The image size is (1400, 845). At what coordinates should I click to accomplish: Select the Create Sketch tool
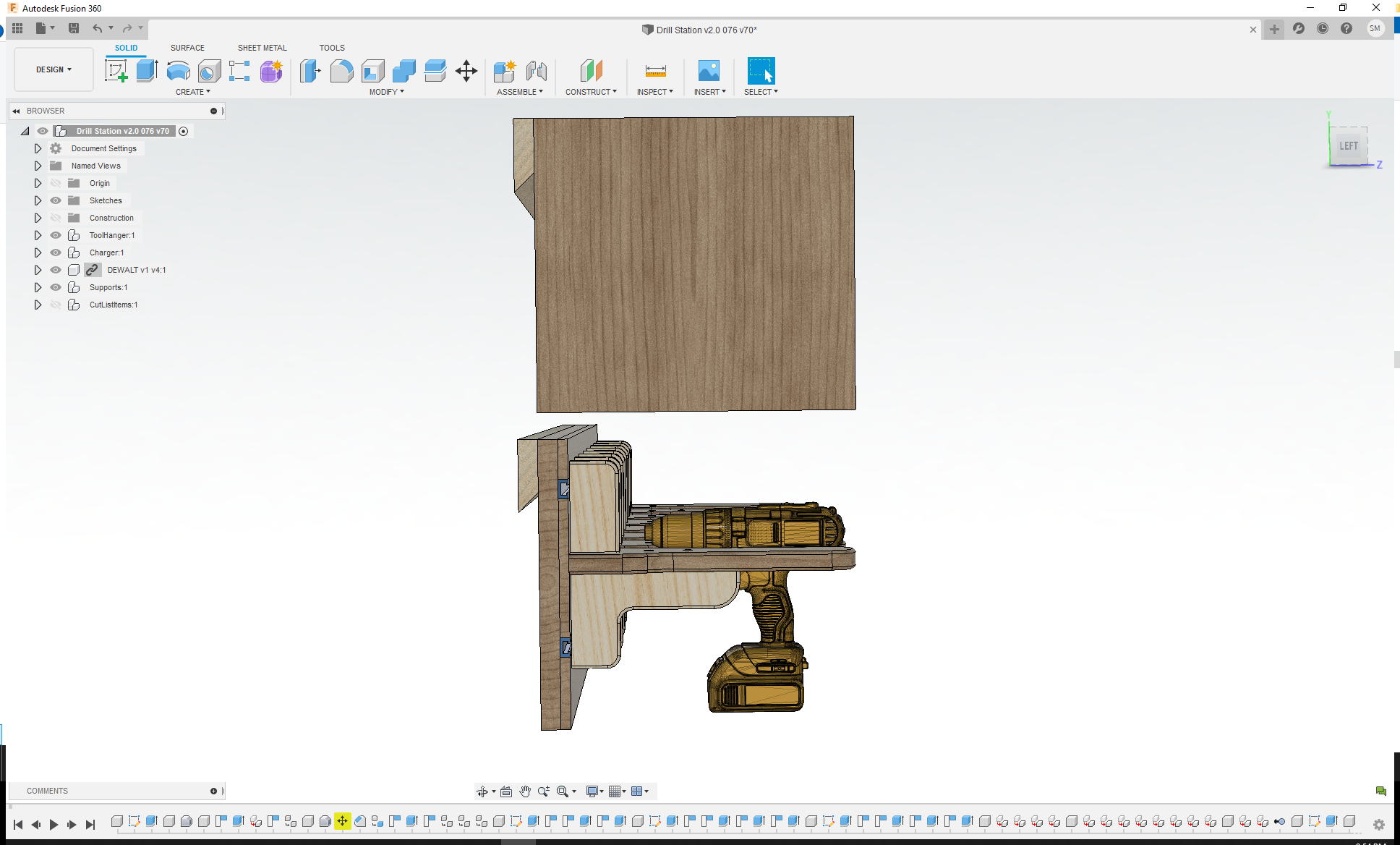coord(116,71)
